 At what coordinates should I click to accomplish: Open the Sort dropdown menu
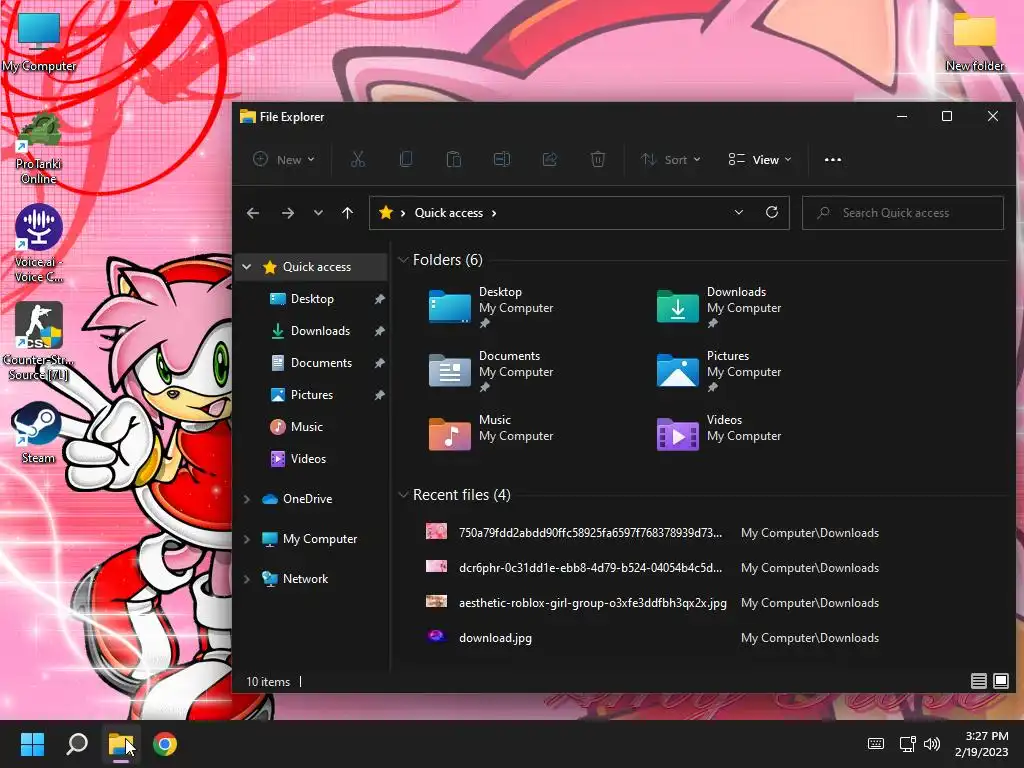pyautogui.click(x=671, y=159)
